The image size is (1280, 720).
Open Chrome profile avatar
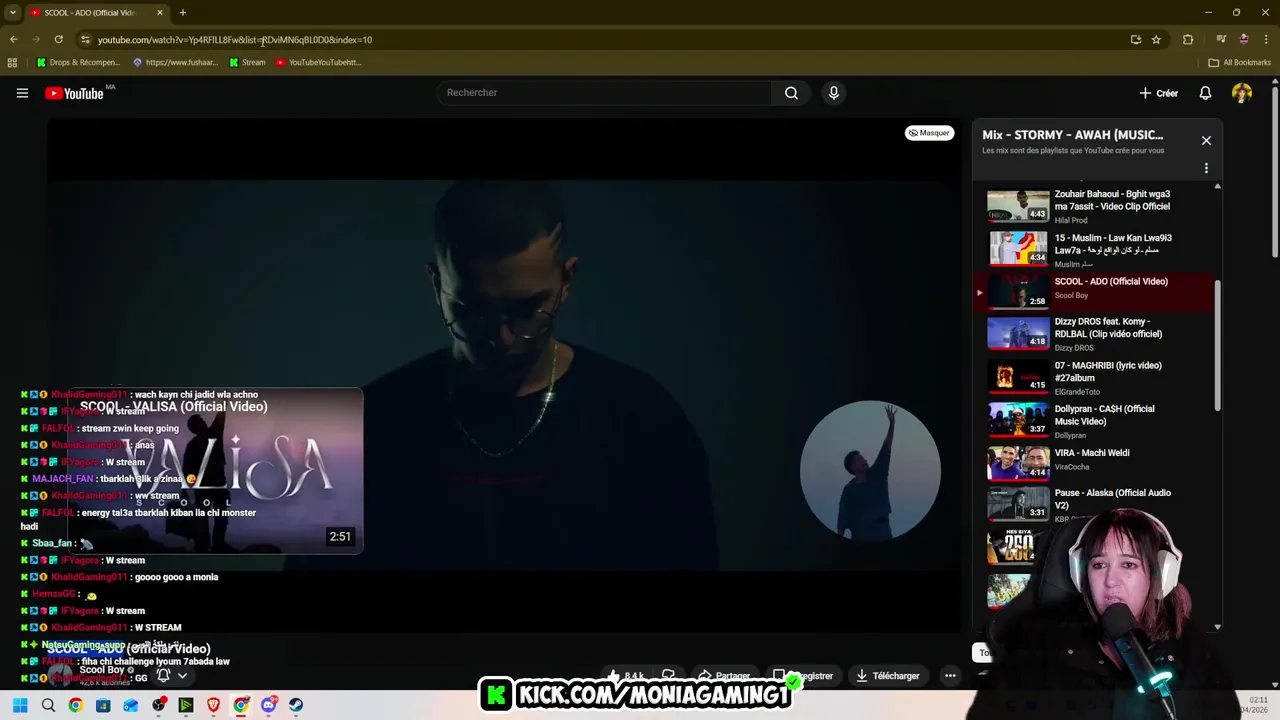[x=1243, y=40]
